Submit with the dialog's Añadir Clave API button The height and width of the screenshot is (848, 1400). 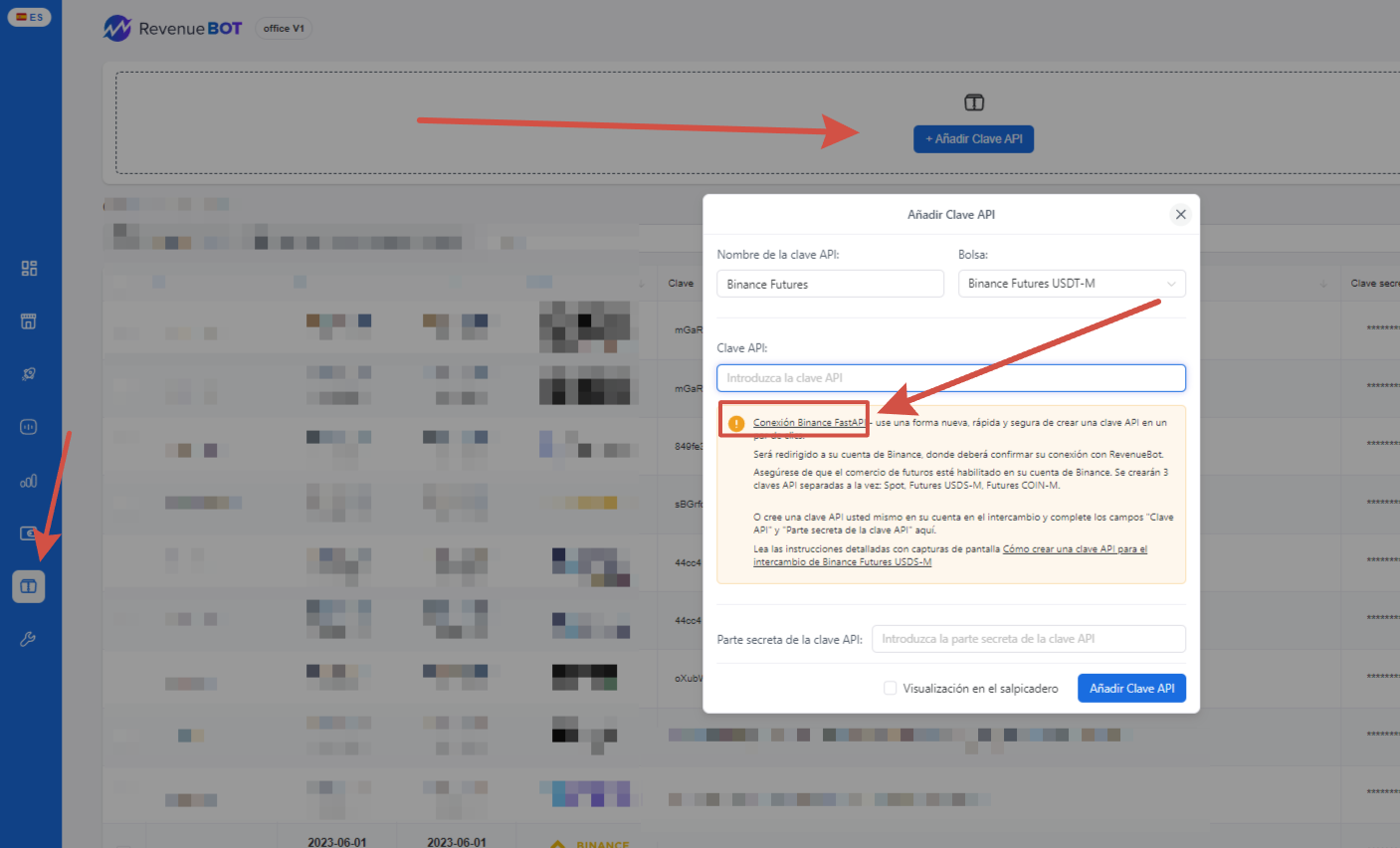pos(1131,689)
